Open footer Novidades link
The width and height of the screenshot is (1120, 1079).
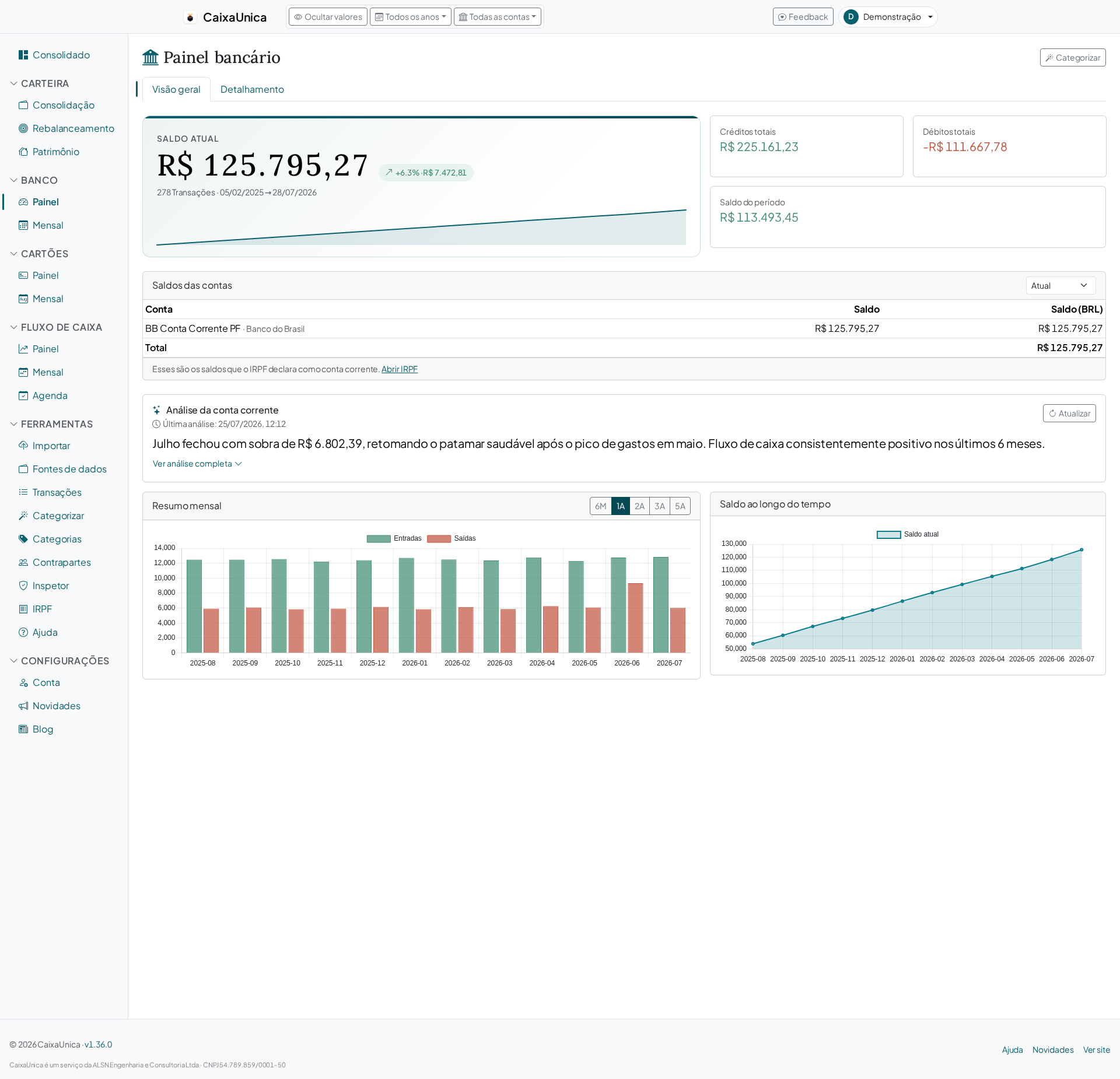coord(1053,1050)
